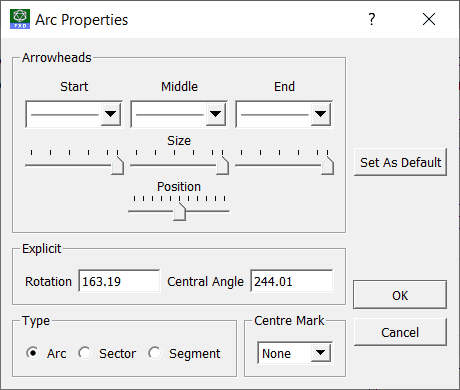This screenshot has height=390, width=460.
Task: Select the Sector radio button
Action: (85, 353)
